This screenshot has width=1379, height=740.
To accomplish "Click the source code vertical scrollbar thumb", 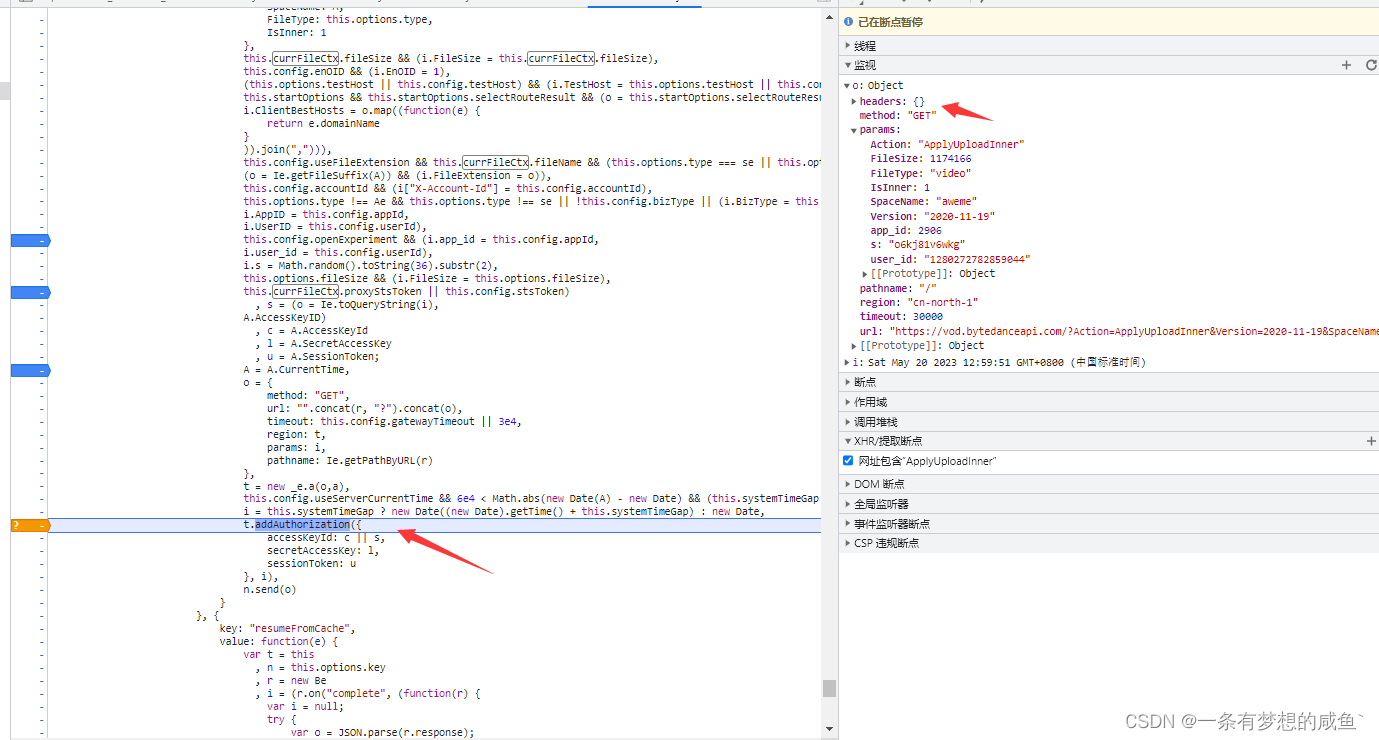I will click(x=829, y=688).
